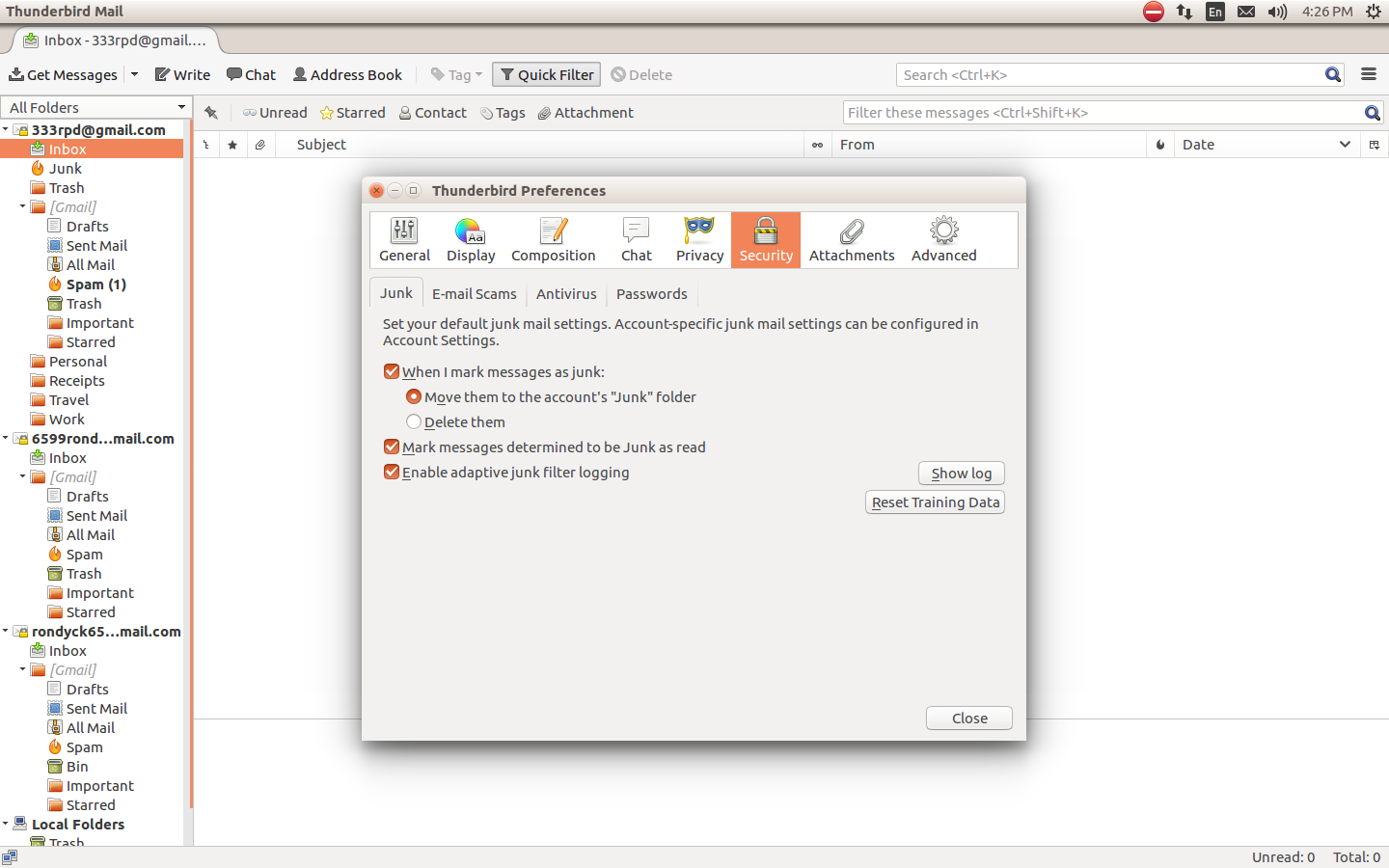Collapse the 6599rond account tree
The width and height of the screenshot is (1389, 868).
click(6, 438)
